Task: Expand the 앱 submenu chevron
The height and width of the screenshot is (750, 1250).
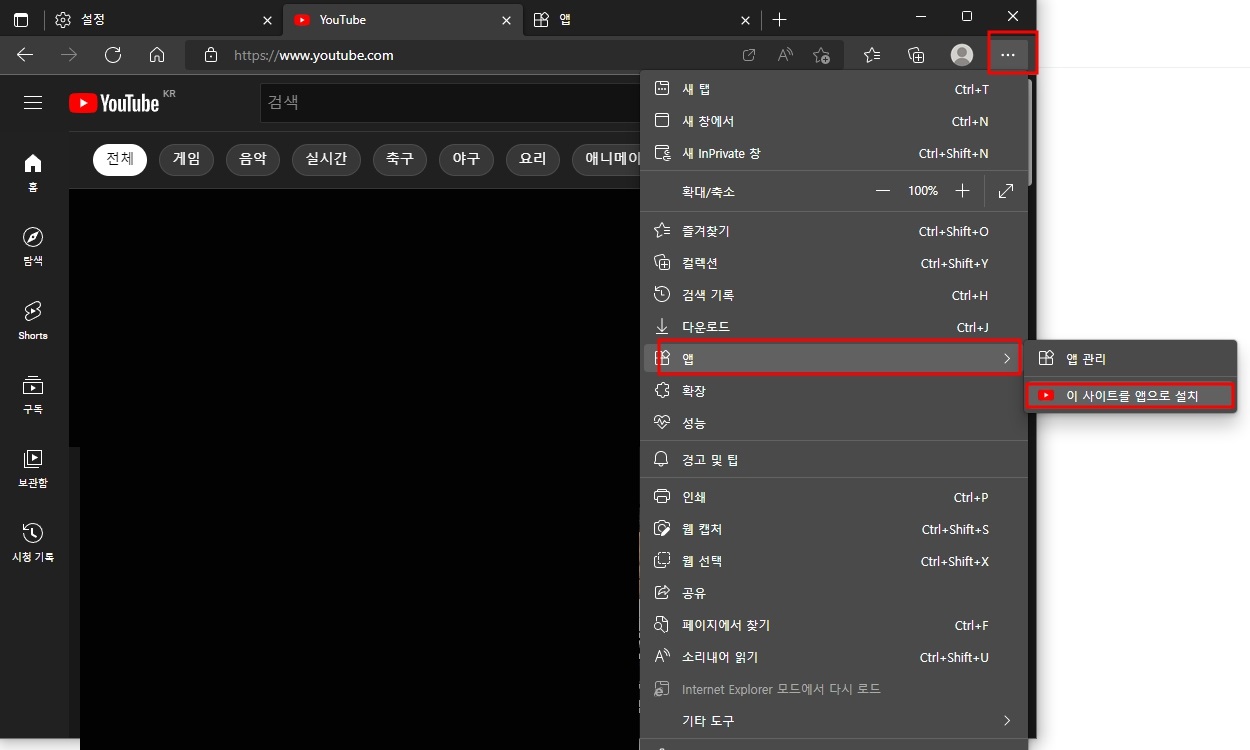Action: 1007,357
